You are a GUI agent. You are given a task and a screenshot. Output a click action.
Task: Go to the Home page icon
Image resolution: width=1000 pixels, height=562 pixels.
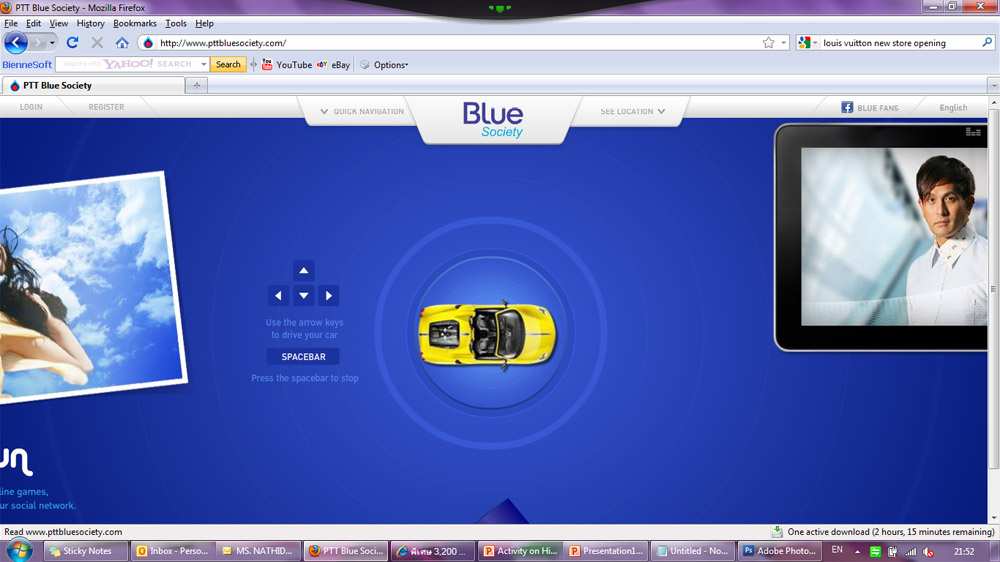pos(122,43)
